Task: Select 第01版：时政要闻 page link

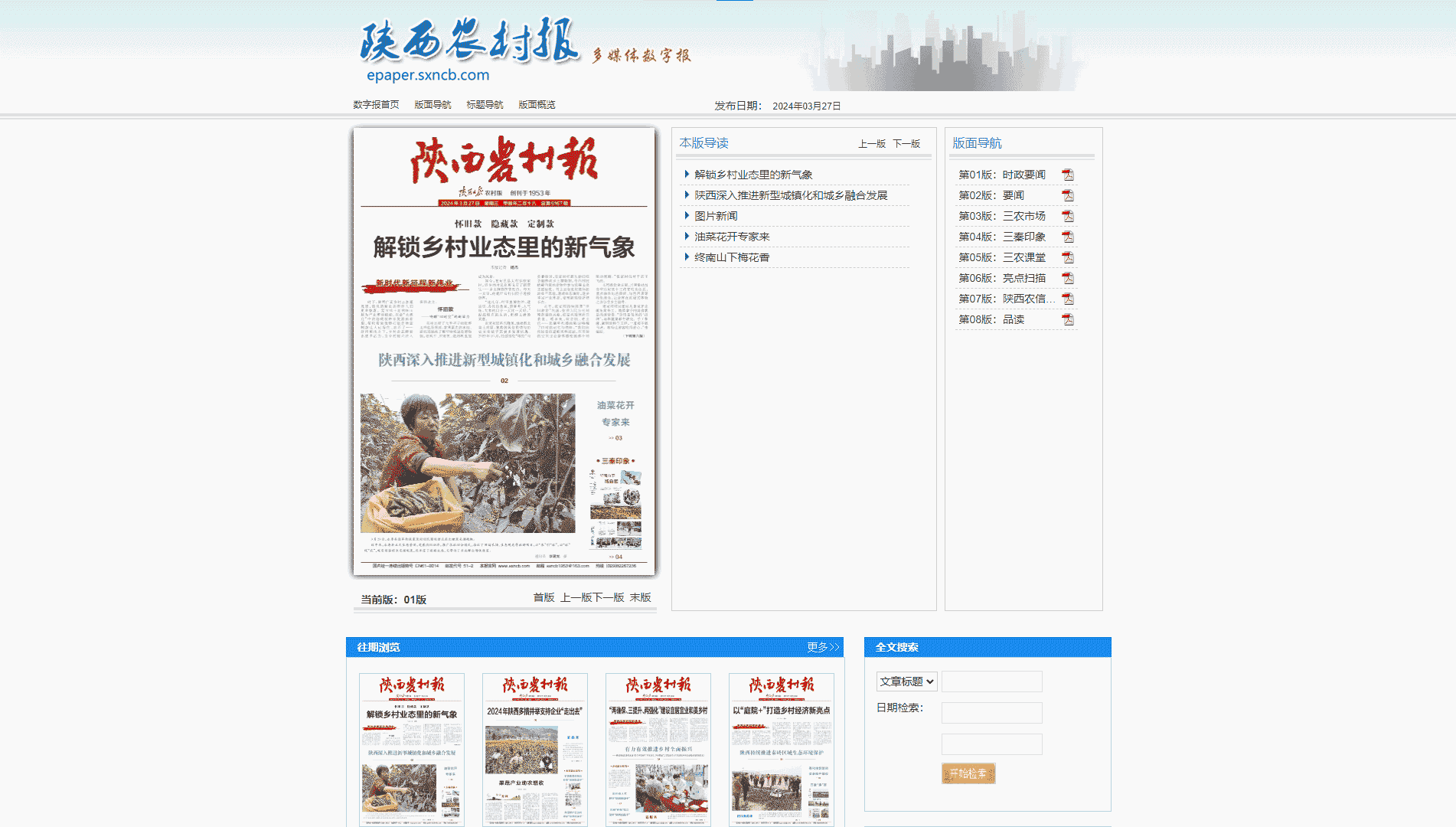Action: click(x=1002, y=175)
